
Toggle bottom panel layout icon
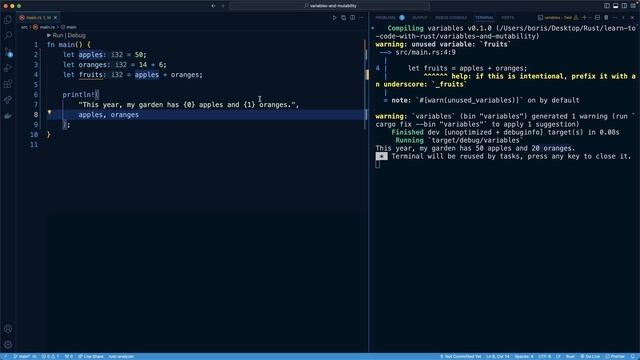(616, 6)
